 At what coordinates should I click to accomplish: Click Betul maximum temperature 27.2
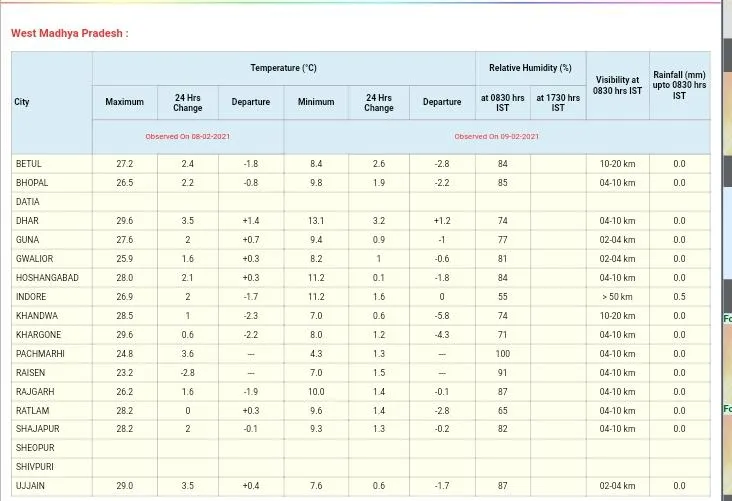(125, 164)
